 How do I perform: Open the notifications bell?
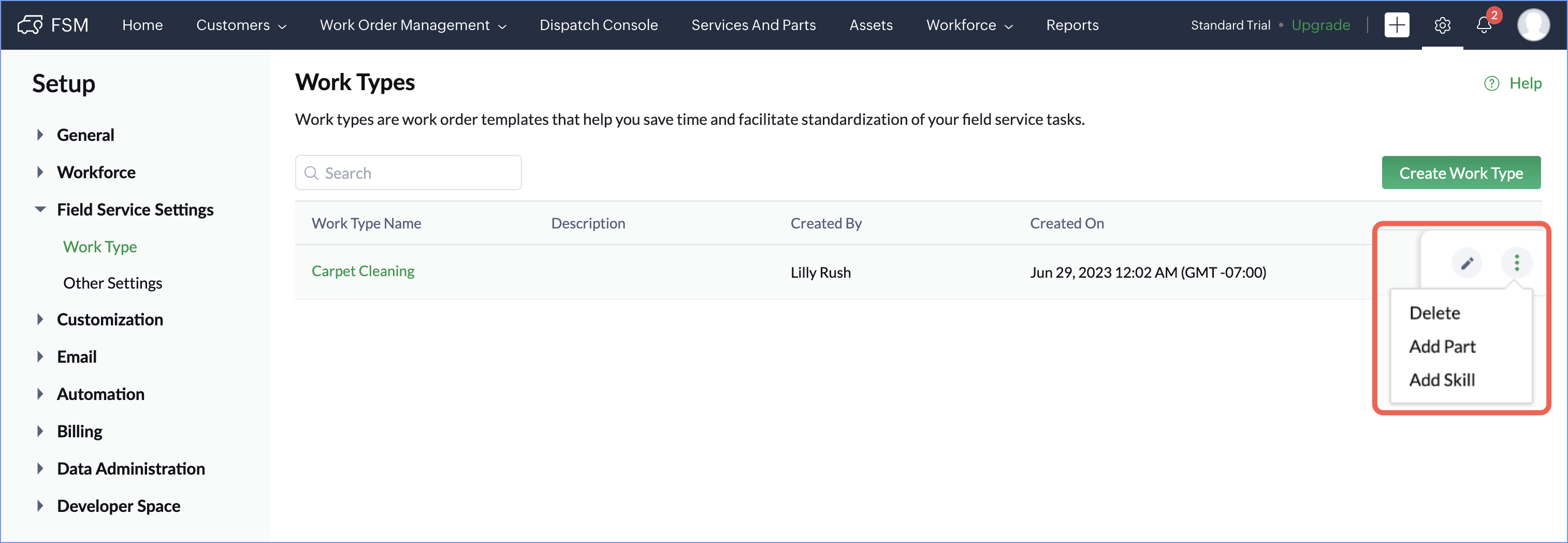pos(1484,25)
